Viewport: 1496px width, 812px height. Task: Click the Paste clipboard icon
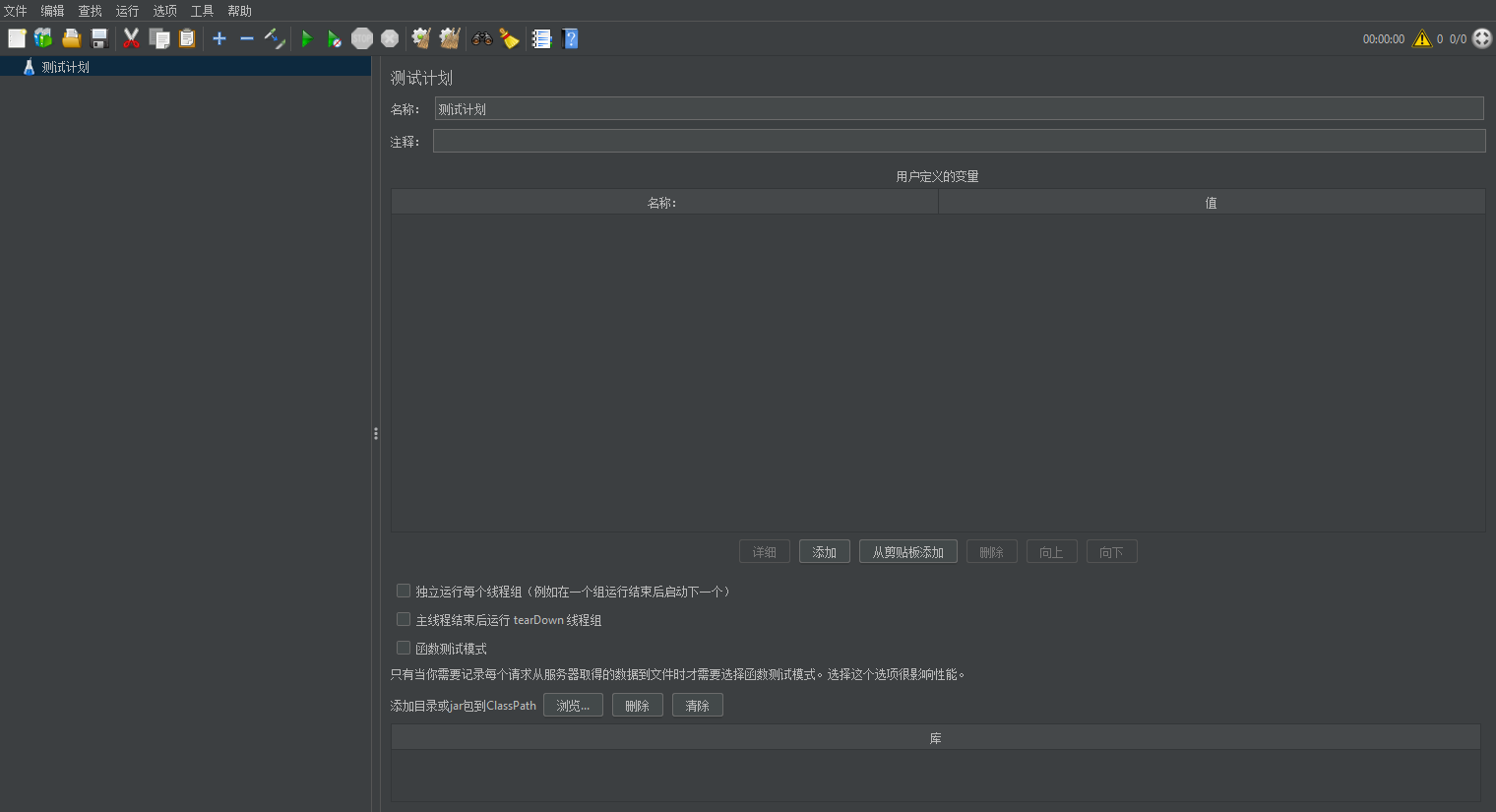coord(187,38)
